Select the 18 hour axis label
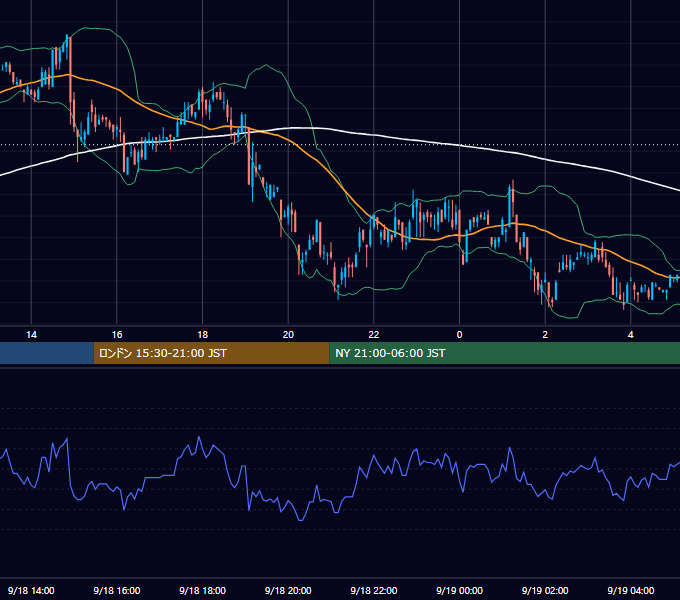680x600 pixels. tap(203, 335)
